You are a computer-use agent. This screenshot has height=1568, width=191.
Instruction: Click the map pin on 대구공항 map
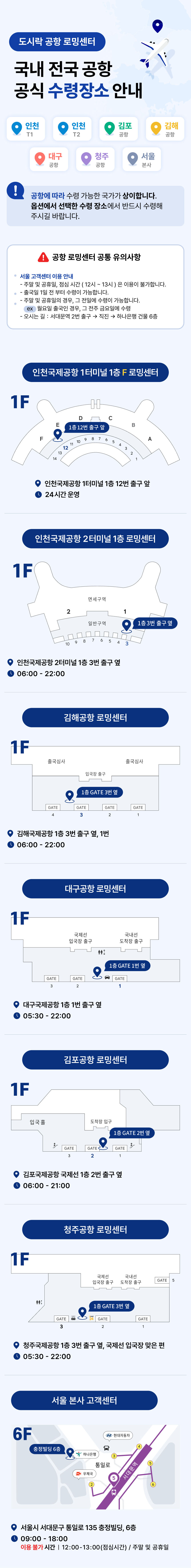click(97, 972)
